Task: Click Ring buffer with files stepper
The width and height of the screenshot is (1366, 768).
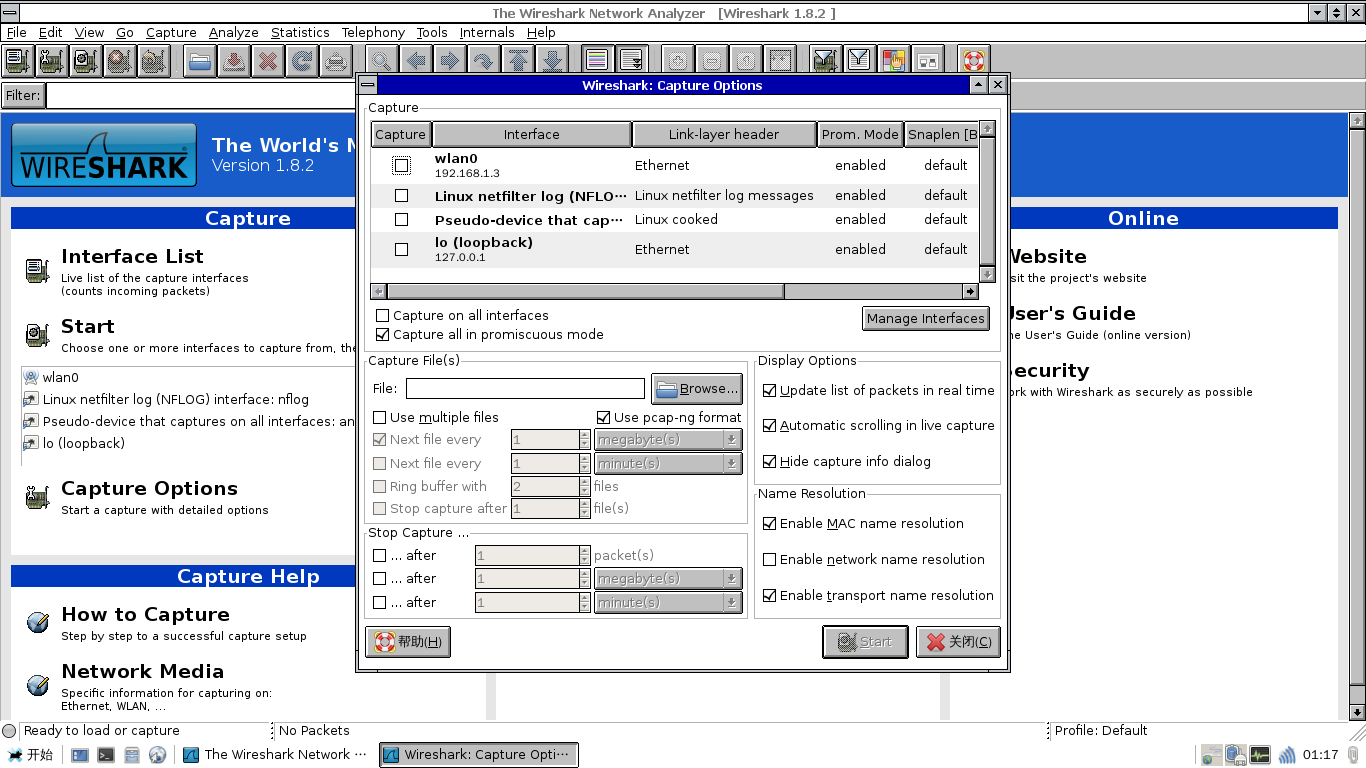Action: [x=584, y=487]
